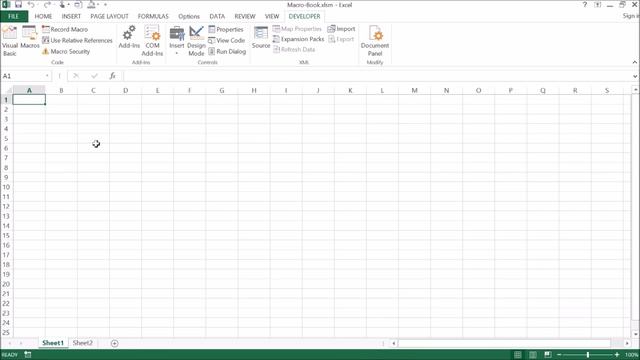The width and height of the screenshot is (640, 360).
Task: Click the Name Box field
Action: pos(23,76)
